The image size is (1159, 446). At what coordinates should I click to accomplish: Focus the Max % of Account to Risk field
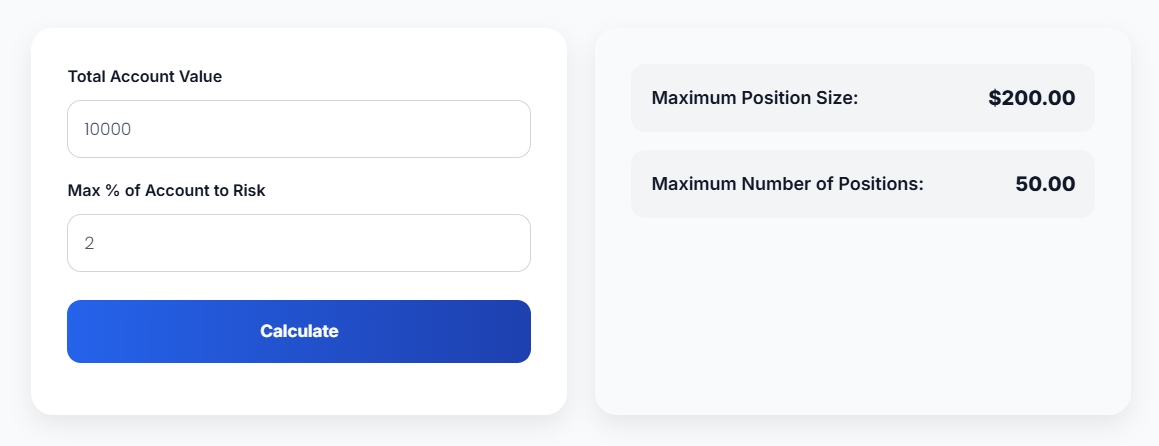point(298,243)
